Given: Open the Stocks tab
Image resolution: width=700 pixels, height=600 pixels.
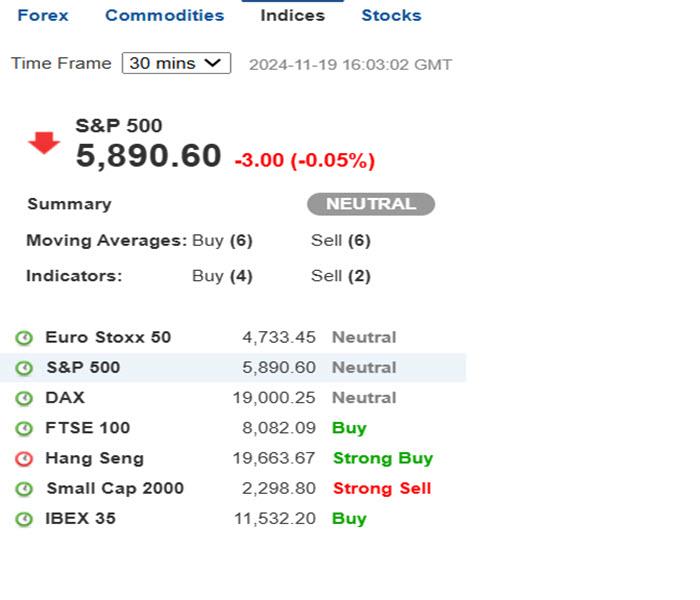Looking at the screenshot, I should pyautogui.click(x=391, y=15).
